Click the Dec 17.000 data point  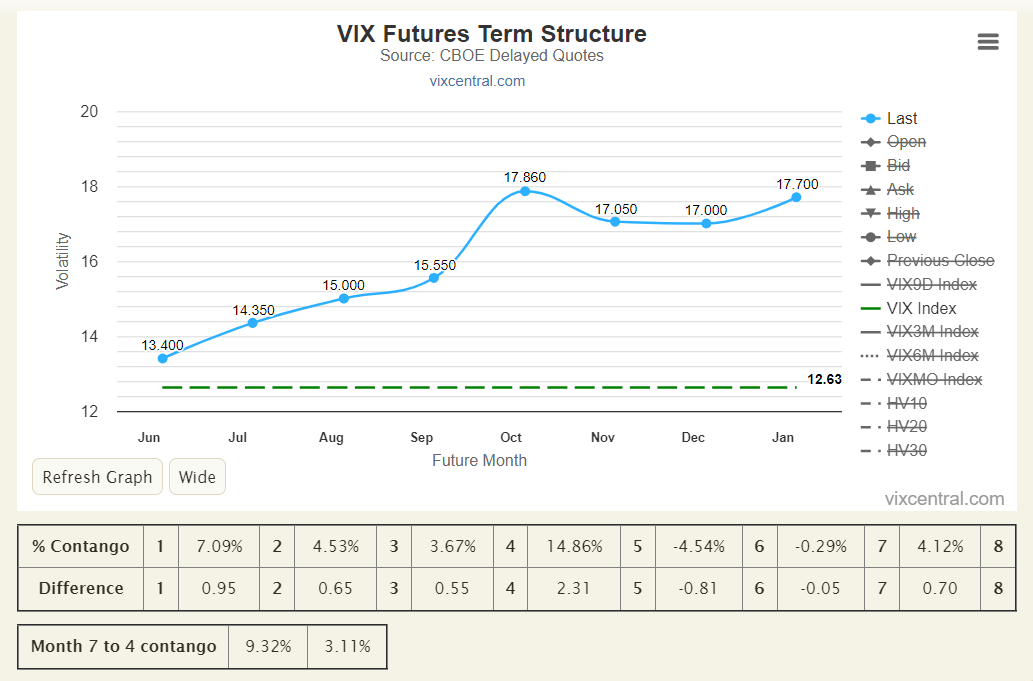pos(706,223)
